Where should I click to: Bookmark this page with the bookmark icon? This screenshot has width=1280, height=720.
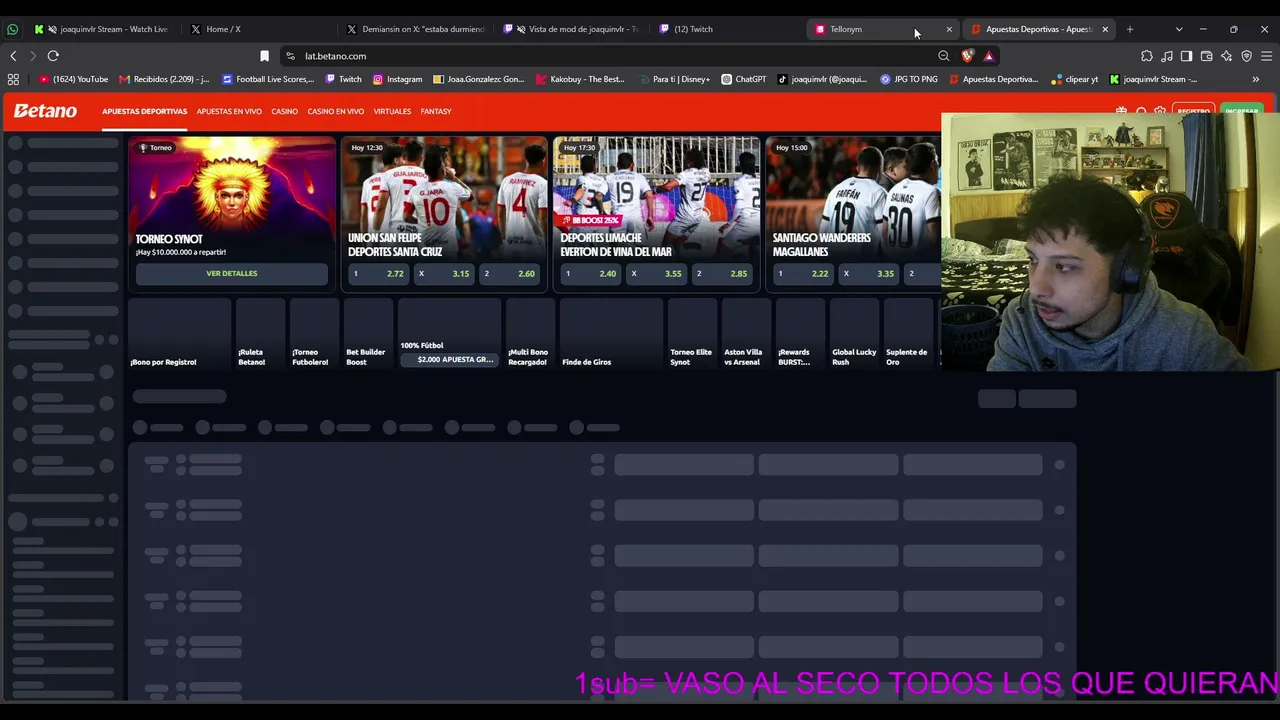coord(264,56)
